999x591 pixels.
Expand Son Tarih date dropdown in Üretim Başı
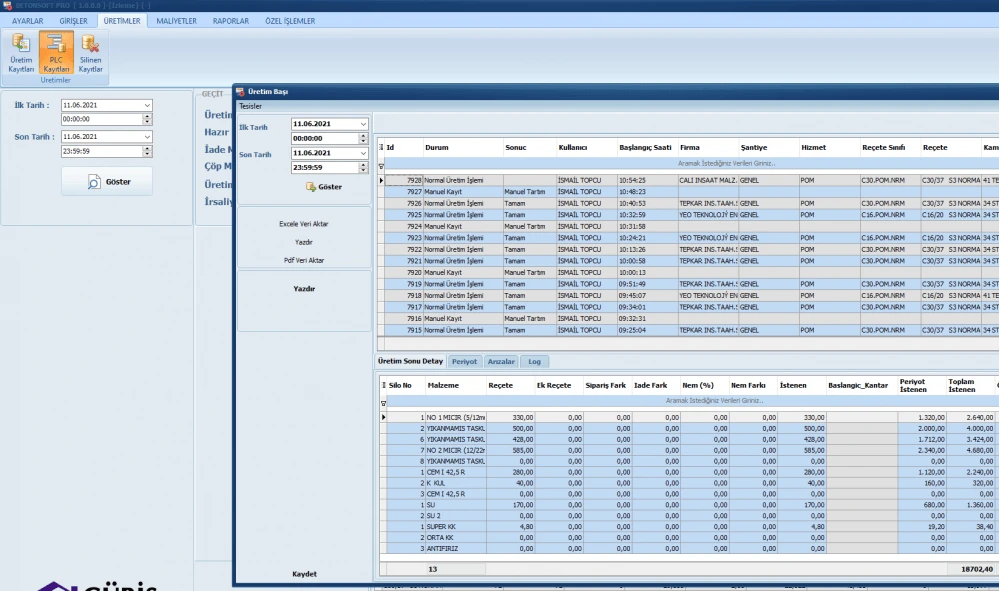tap(362, 153)
